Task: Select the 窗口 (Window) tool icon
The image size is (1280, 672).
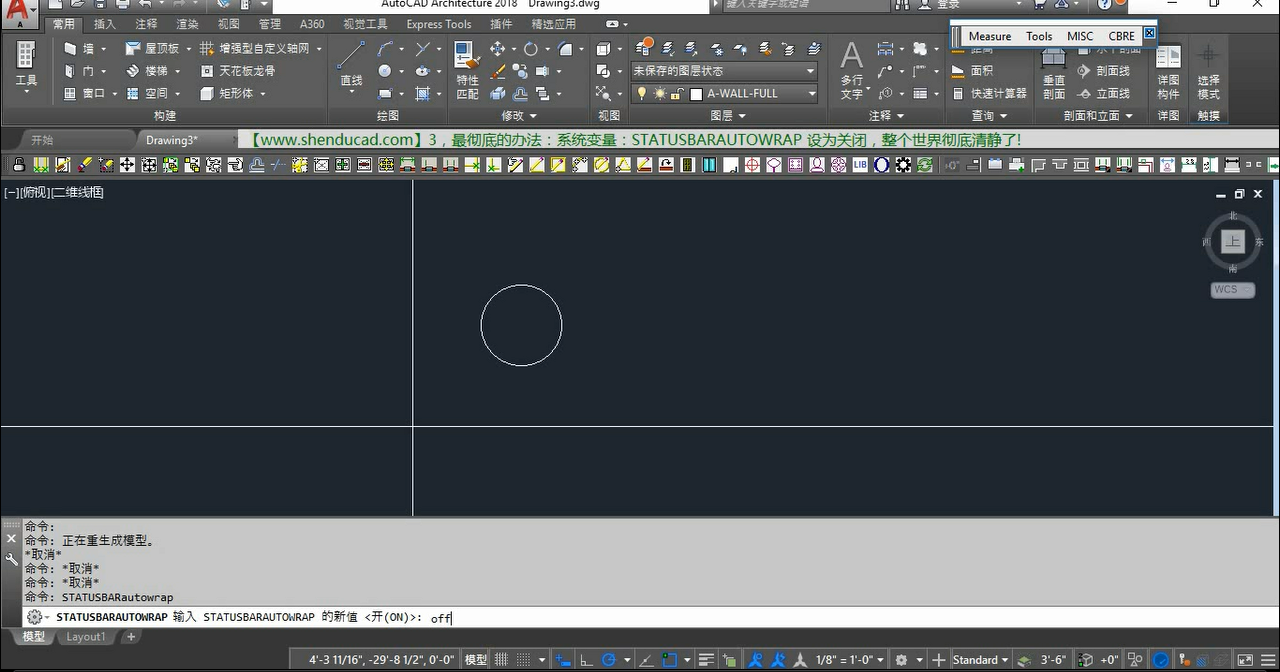Action: (x=70, y=93)
